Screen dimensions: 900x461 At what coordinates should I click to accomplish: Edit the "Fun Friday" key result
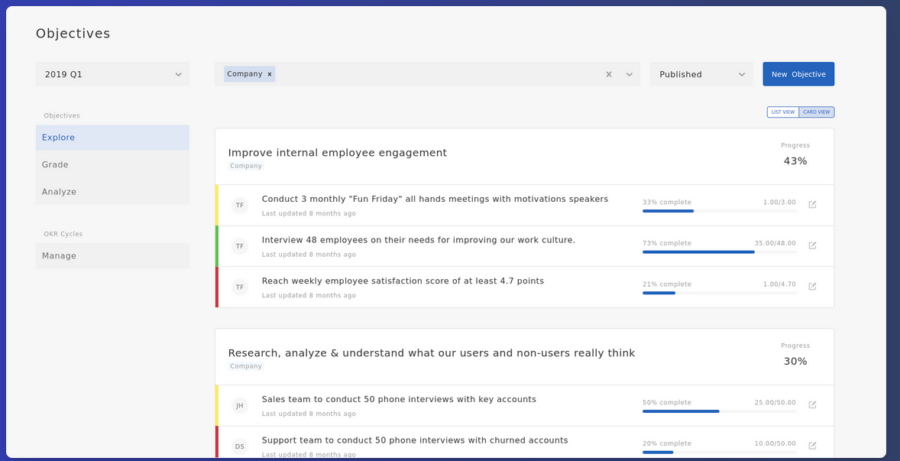click(x=812, y=204)
